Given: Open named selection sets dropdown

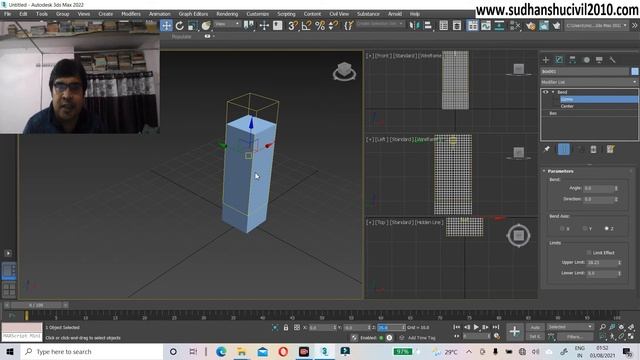Looking at the screenshot, I should (x=380, y=24).
